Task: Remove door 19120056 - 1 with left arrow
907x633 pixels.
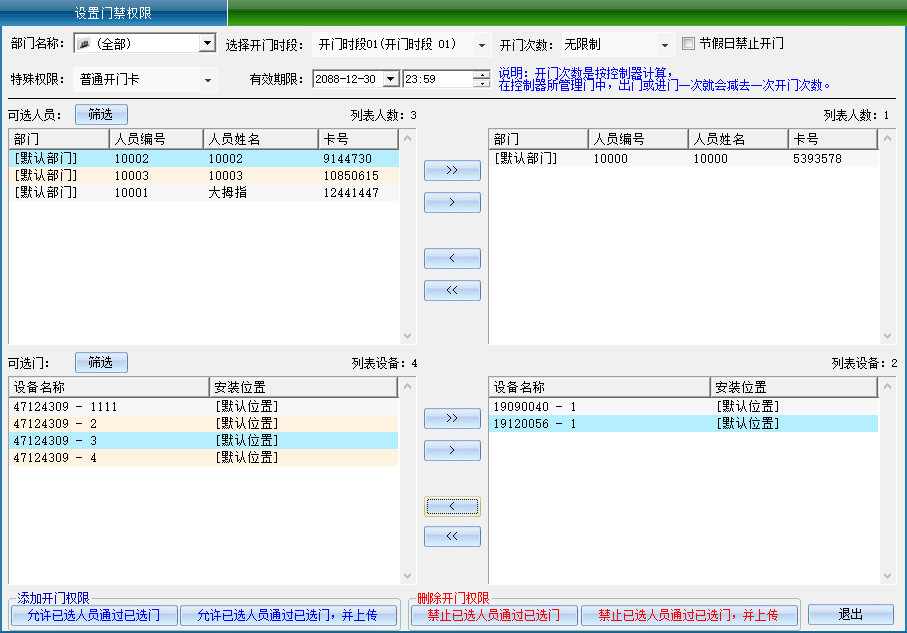Action: [x=451, y=506]
